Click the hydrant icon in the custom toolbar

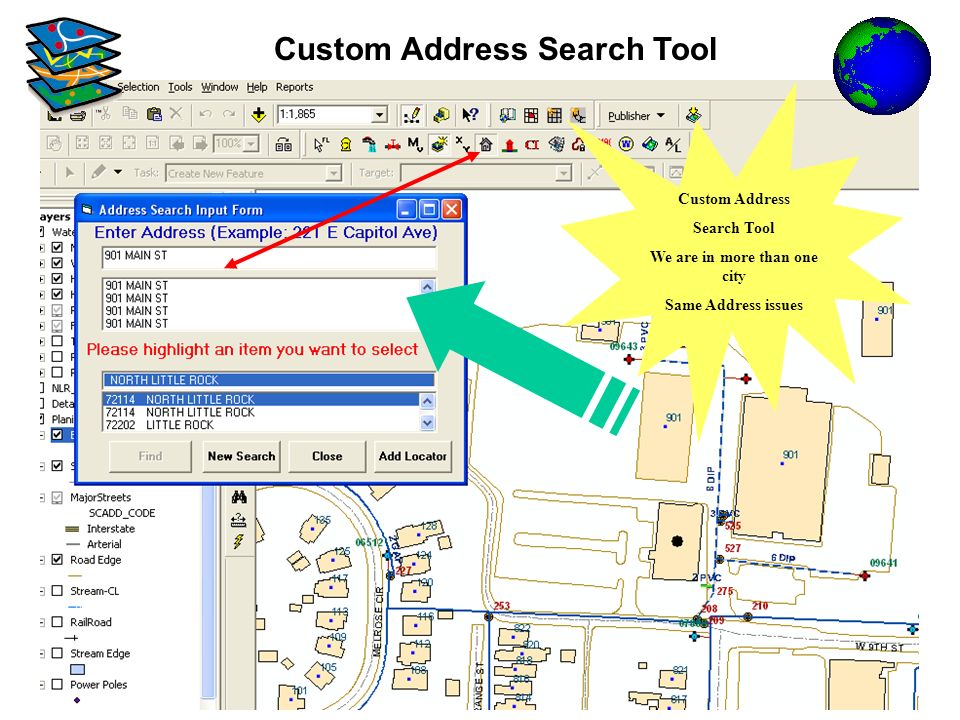346,144
